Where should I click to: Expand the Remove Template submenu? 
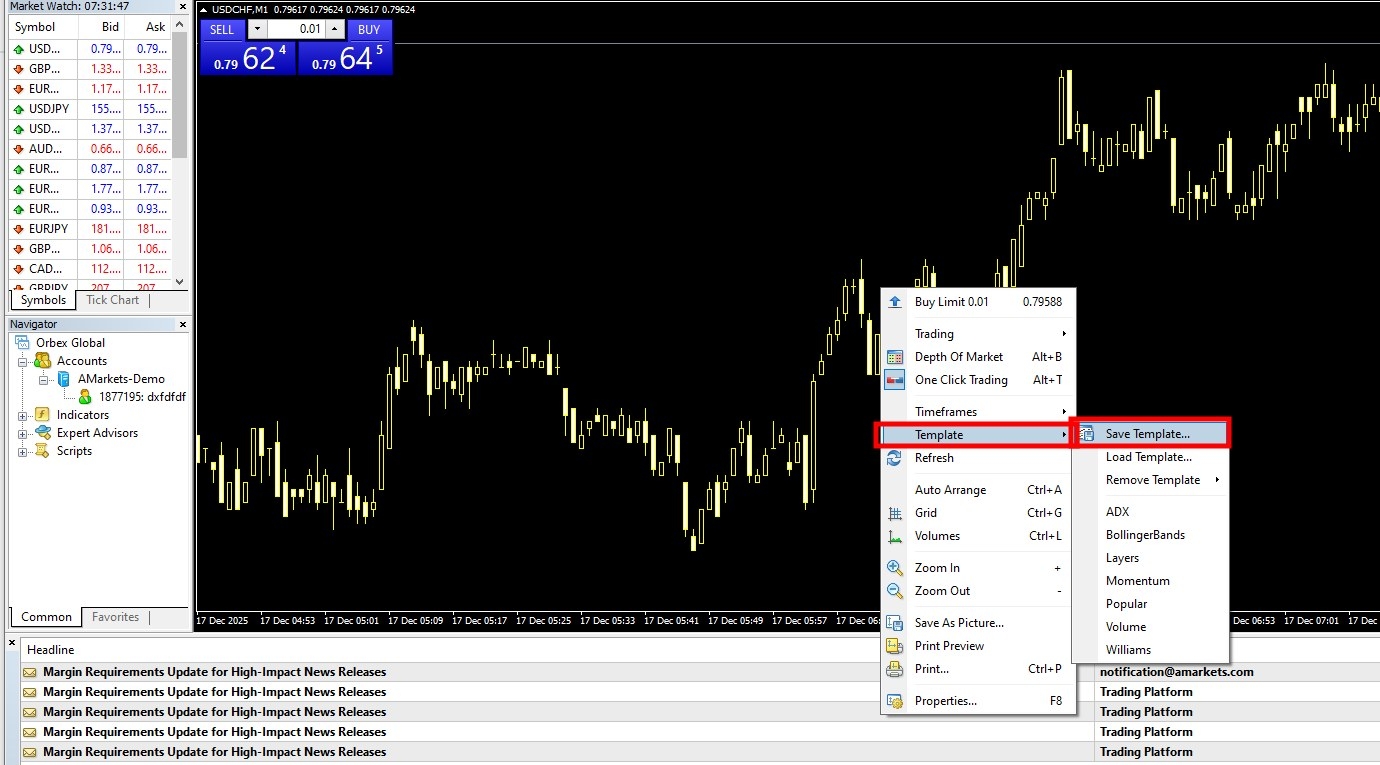[x=1153, y=480]
